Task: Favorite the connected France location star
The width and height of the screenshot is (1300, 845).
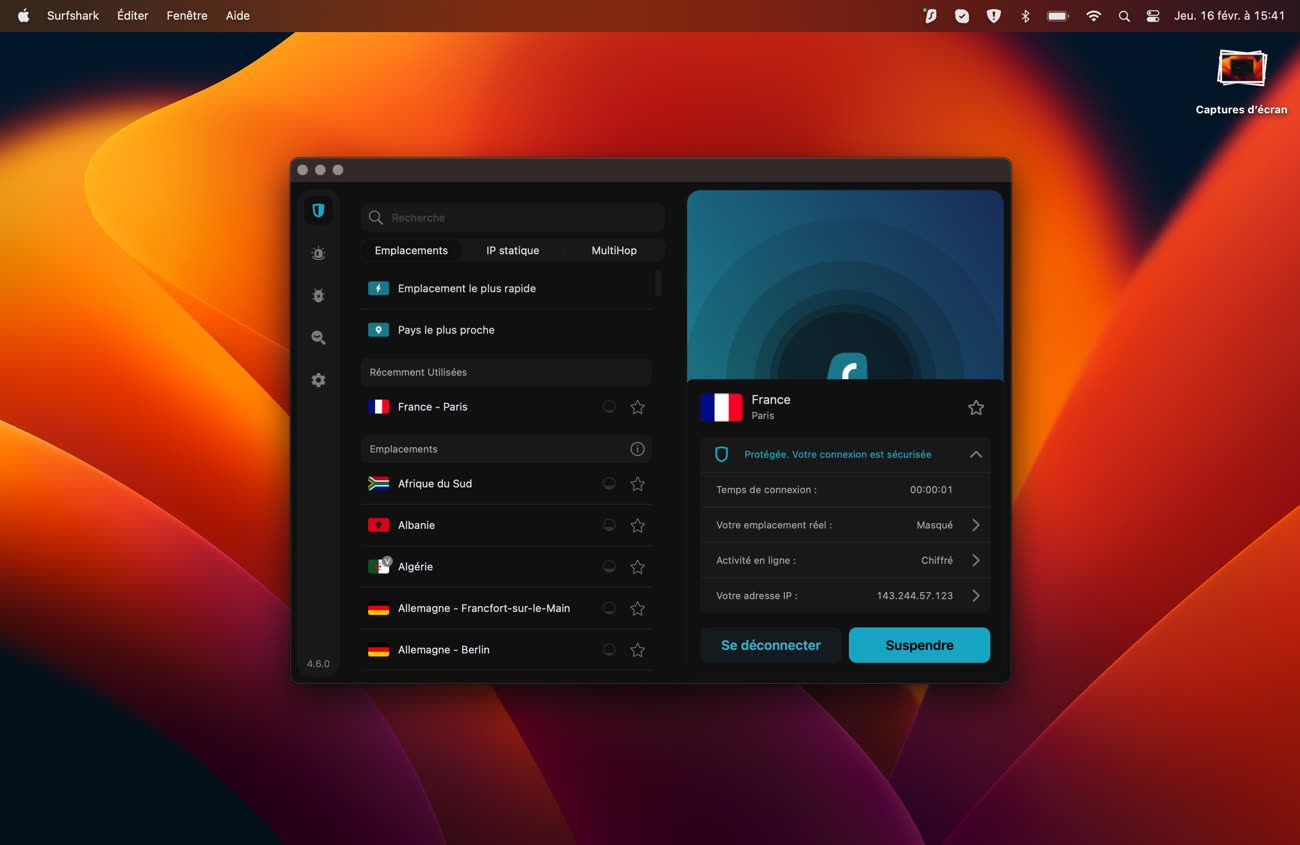Action: pos(976,407)
